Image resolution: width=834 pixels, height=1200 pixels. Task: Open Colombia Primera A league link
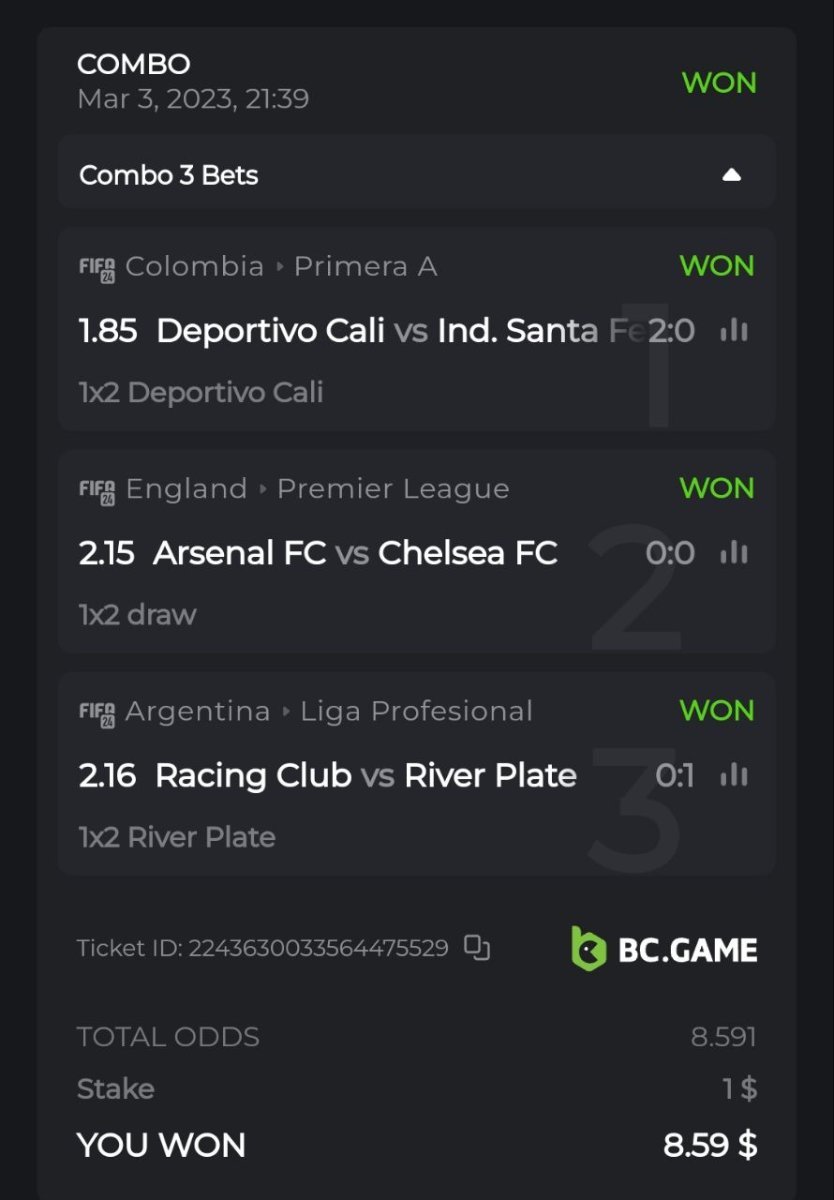coord(281,267)
